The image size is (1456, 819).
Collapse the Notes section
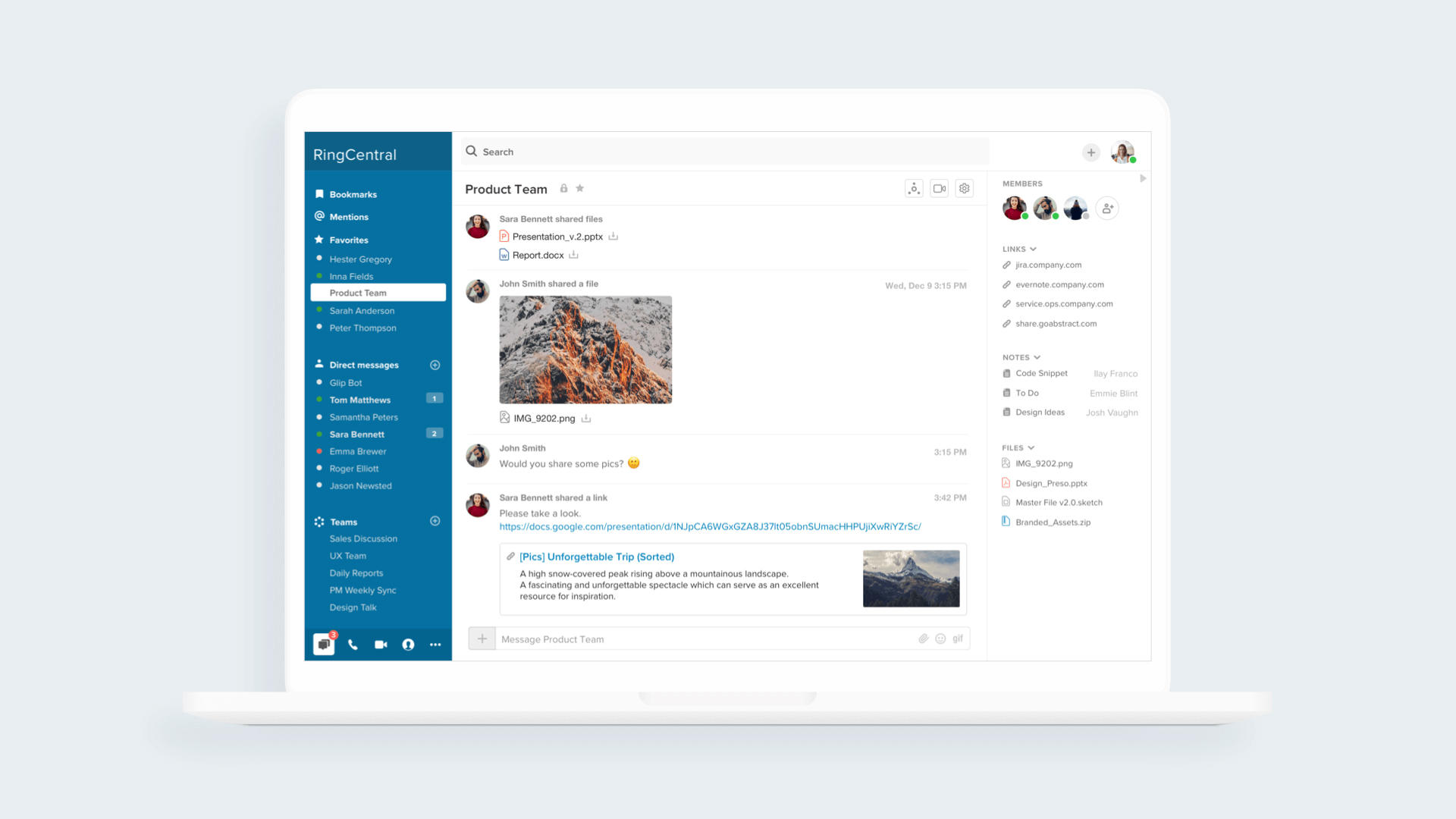pos(1037,358)
